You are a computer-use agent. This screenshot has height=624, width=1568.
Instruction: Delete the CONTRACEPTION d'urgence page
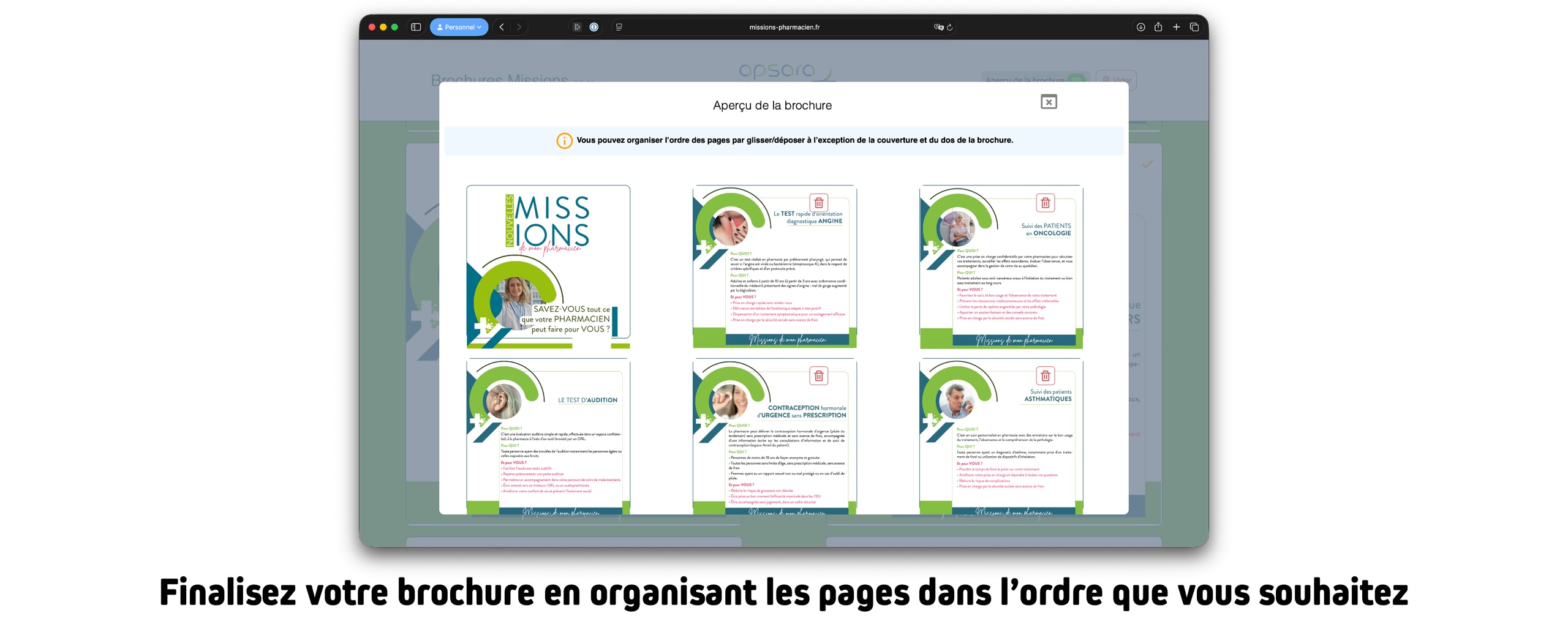(819, 376)
